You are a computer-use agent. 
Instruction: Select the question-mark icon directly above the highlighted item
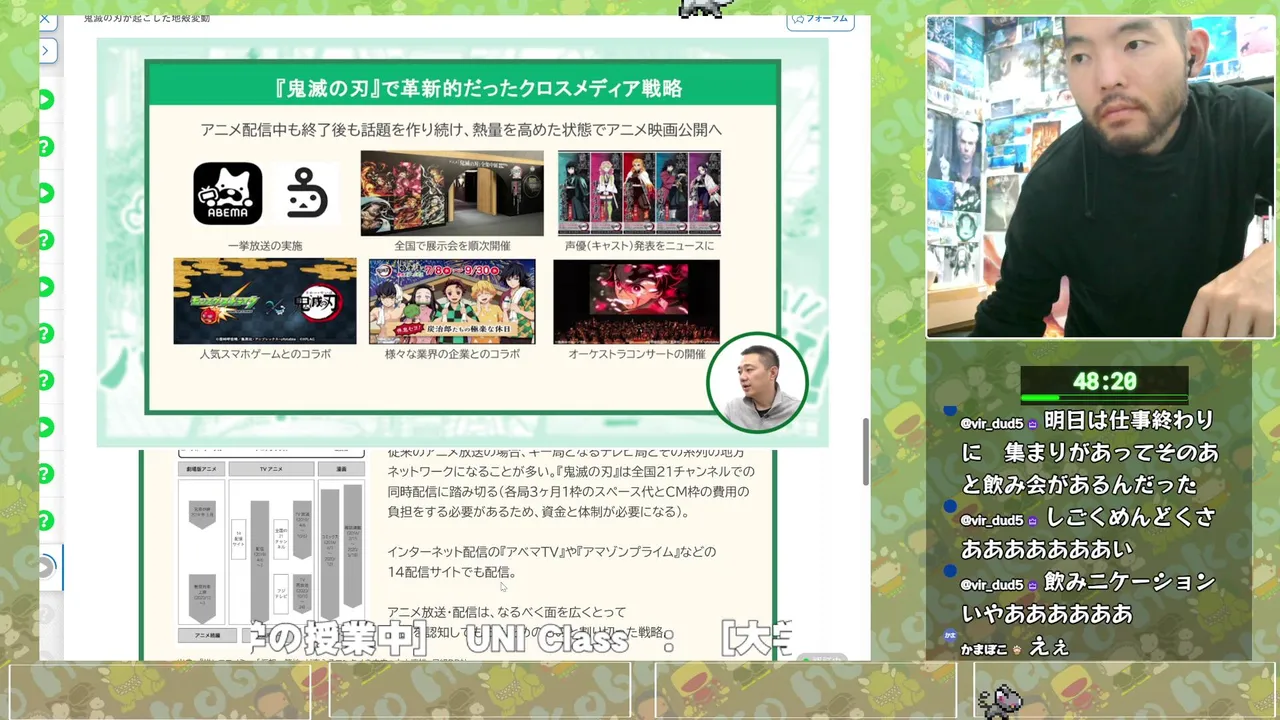[x=45, y=521]
